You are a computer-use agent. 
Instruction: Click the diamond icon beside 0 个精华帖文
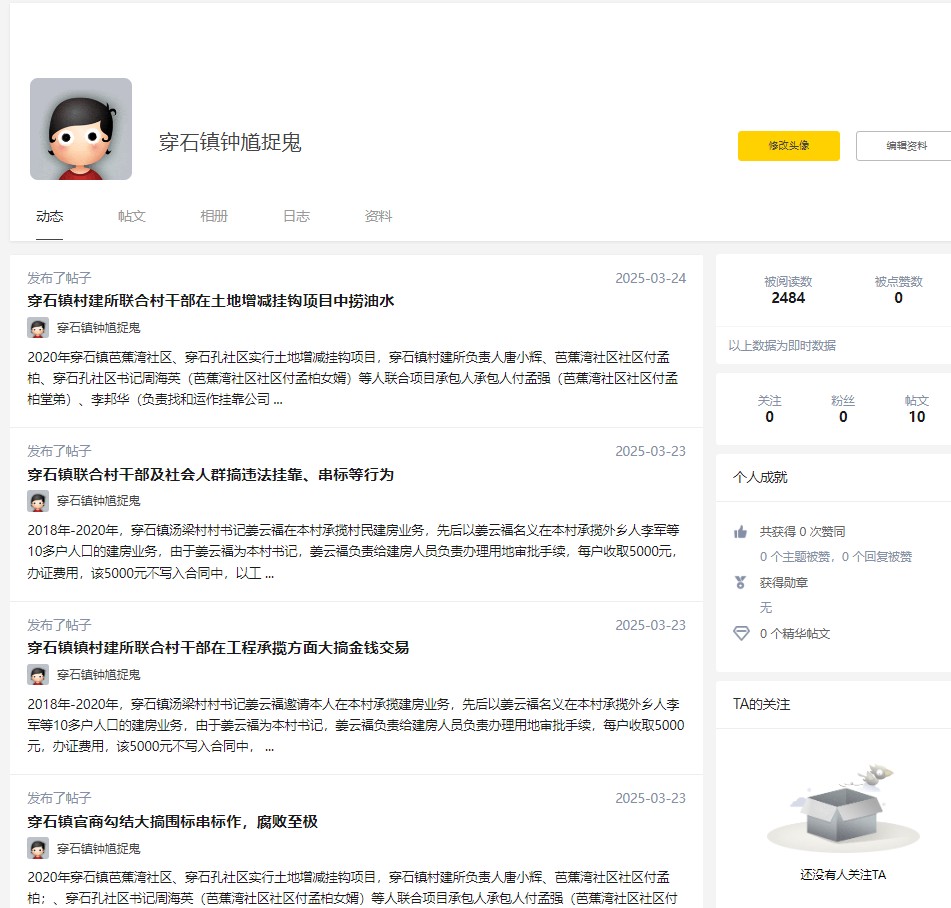pyautogui.click(x=741, y=633)
